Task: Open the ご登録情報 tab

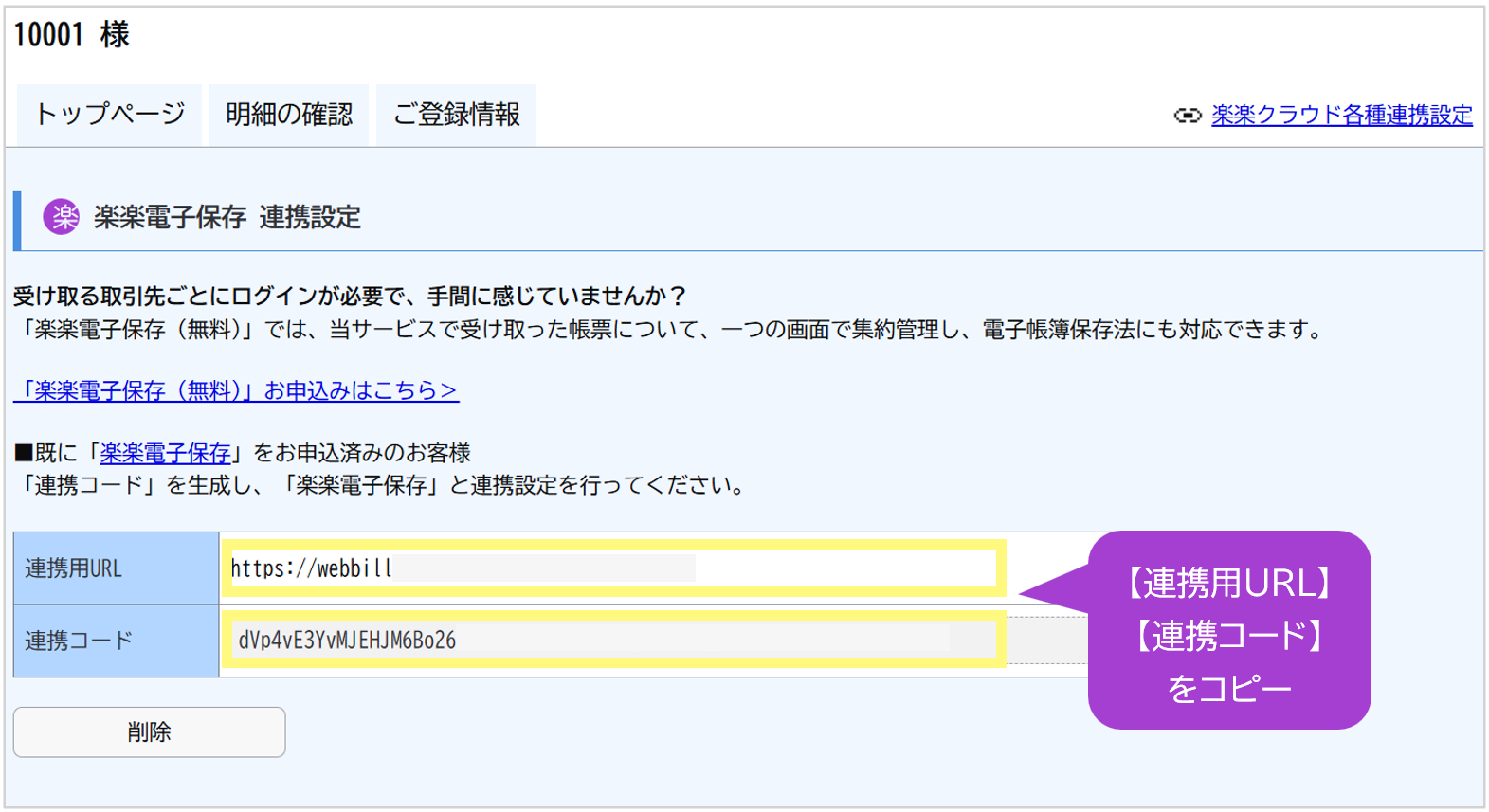Action: [456, 115]
